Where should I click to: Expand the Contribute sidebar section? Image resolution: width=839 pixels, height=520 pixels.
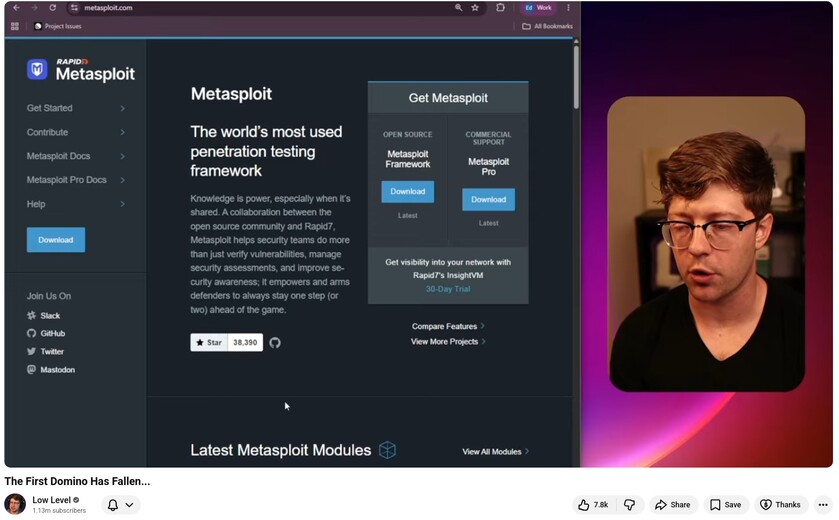(75, 132)
